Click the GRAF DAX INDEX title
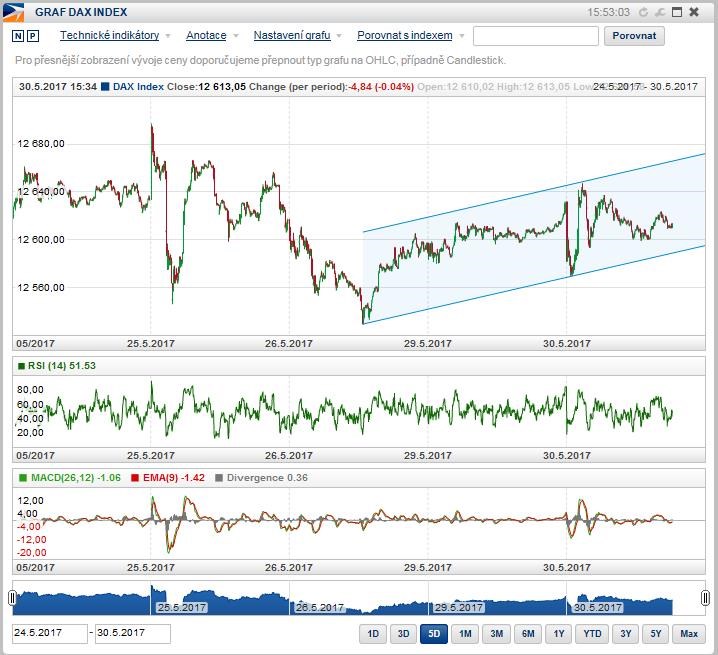The image size is (718, 655). click(81, 12)
